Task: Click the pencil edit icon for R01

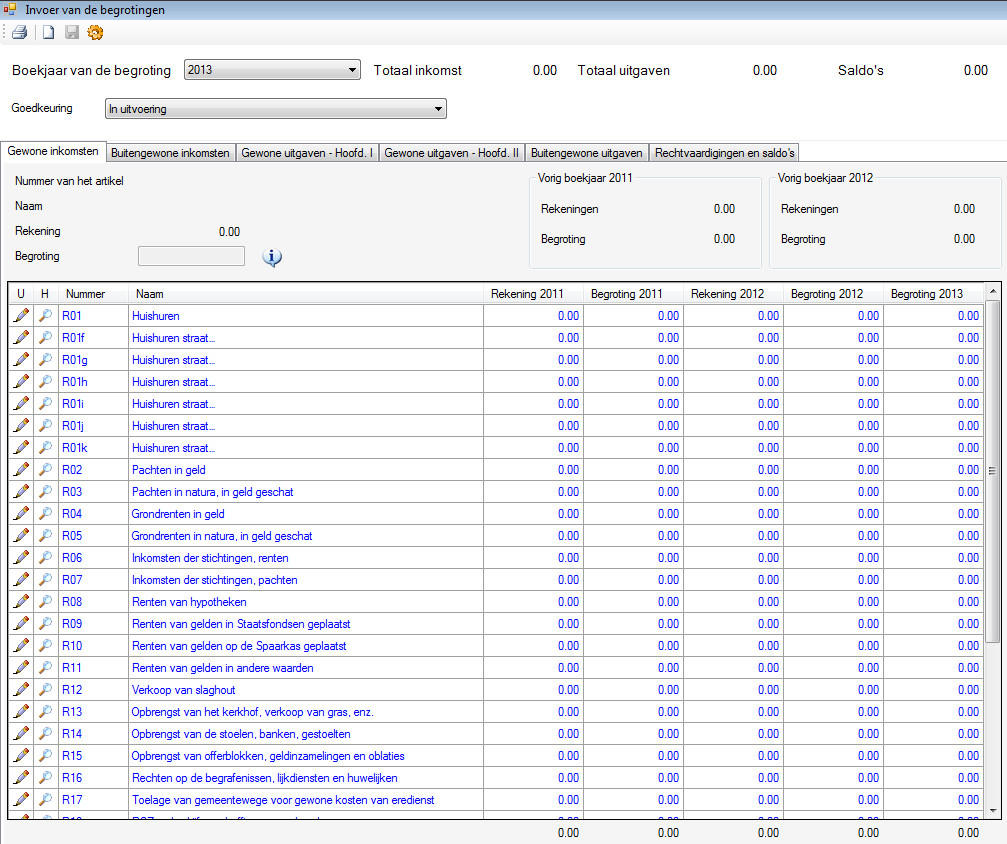Action: pos(21,315)
